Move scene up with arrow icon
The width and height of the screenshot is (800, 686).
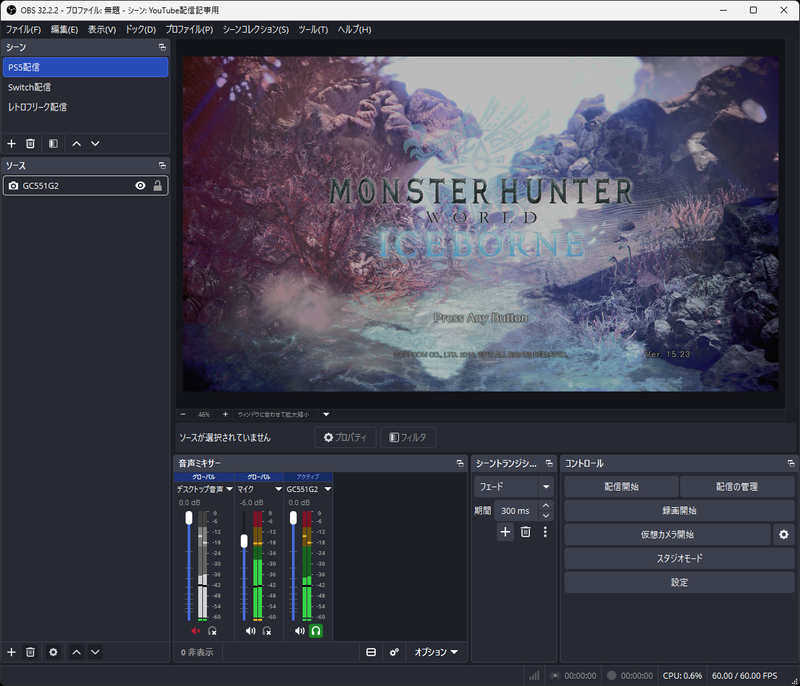pos(77,144)
